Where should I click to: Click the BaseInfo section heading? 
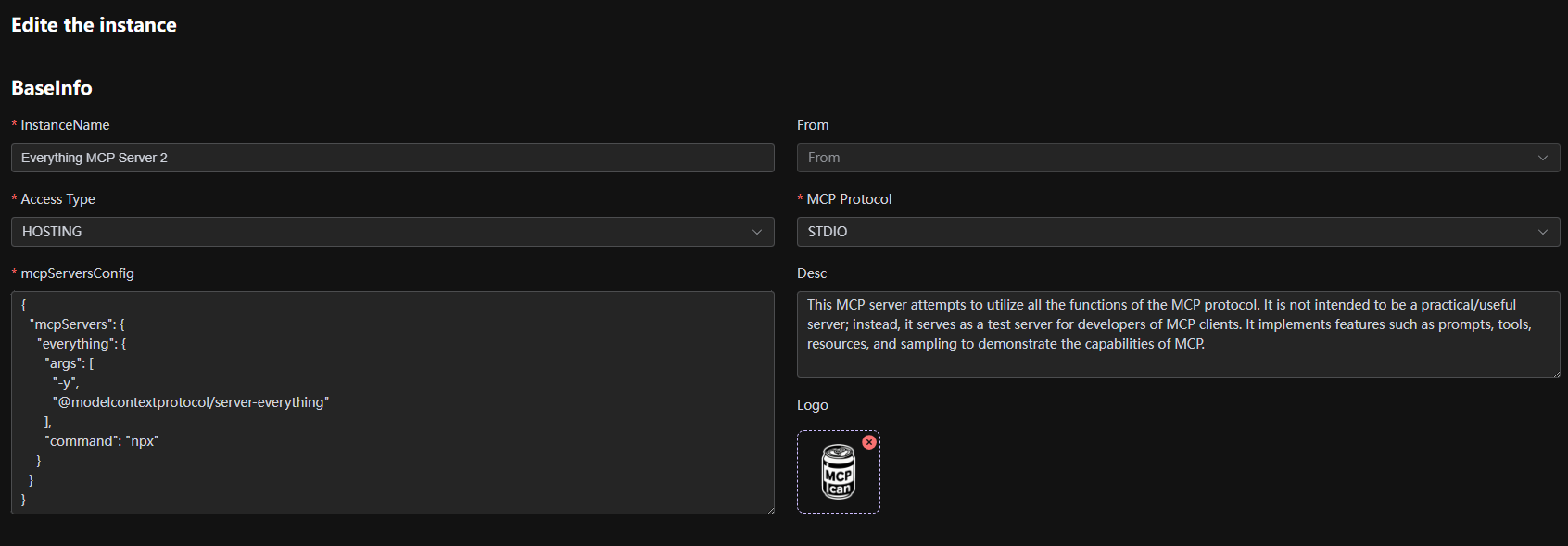(x=52, y=88)
